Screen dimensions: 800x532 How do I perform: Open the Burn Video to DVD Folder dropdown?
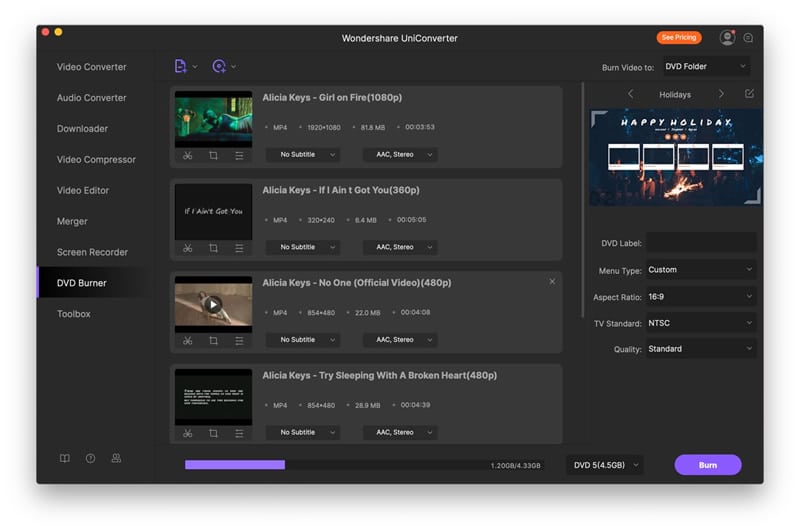coord(706,66)
